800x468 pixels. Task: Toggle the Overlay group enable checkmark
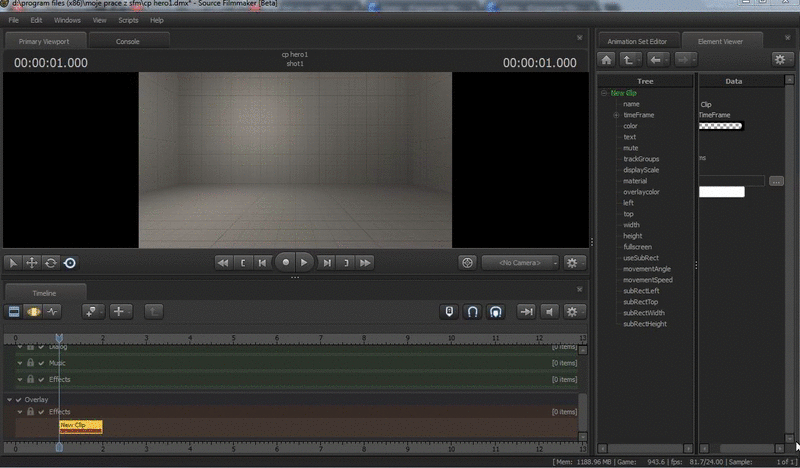point(18,400)
